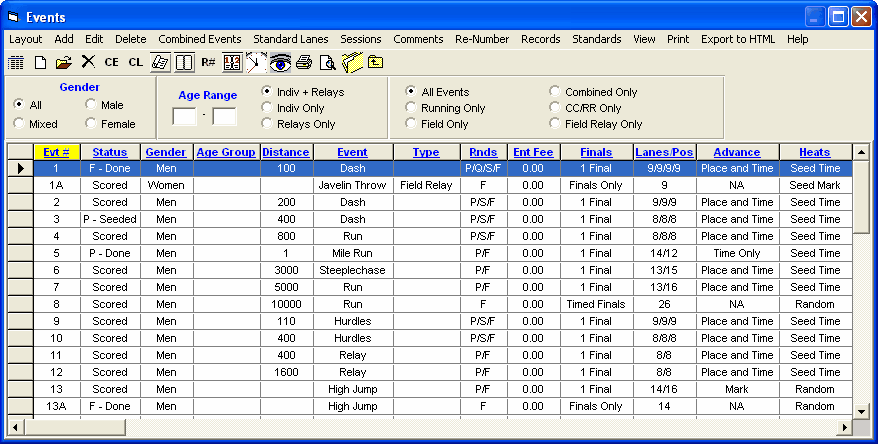Click the Records 1-2 scoreboard icon
The width and height of the screenshot is (878, 444).
232,62
